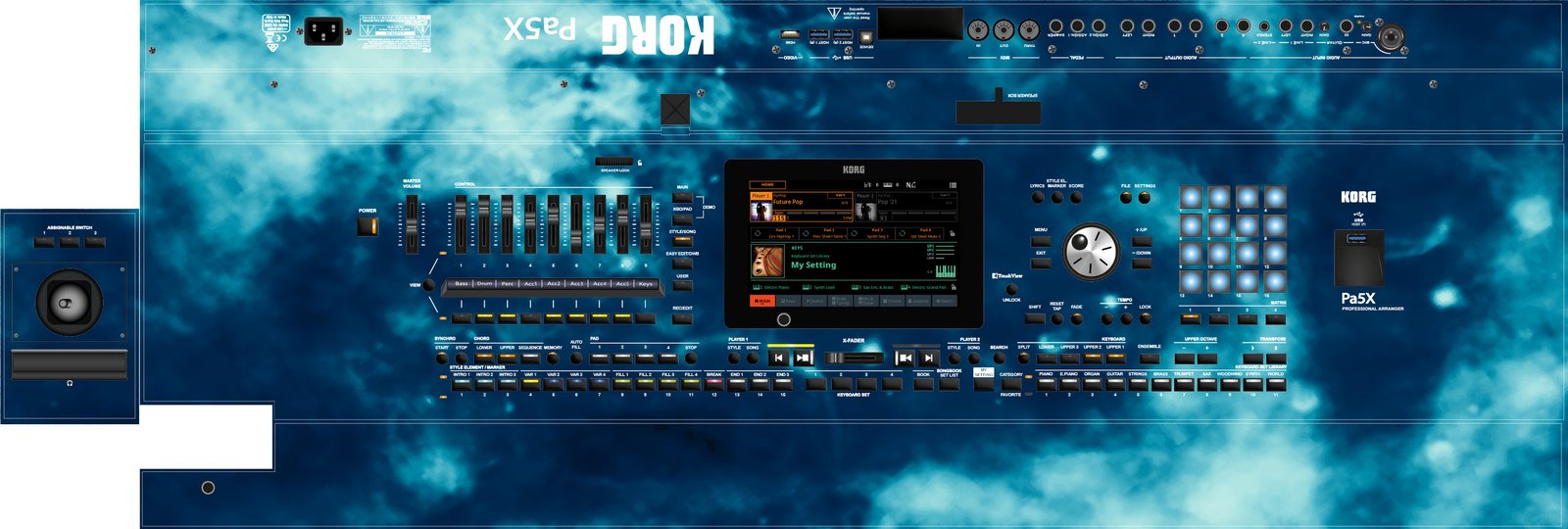Click the Future Pop album thumbnail
This screenshot has width=1568, height=529.
(x=760, y=209)
